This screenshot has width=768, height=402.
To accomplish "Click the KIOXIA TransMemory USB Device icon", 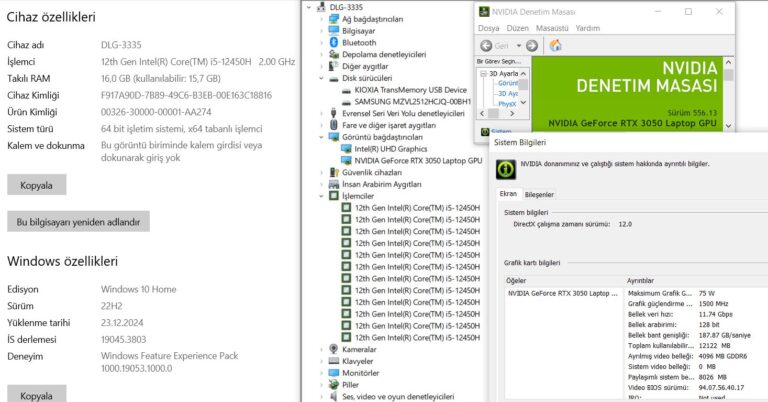I will (x=346, y=90).
